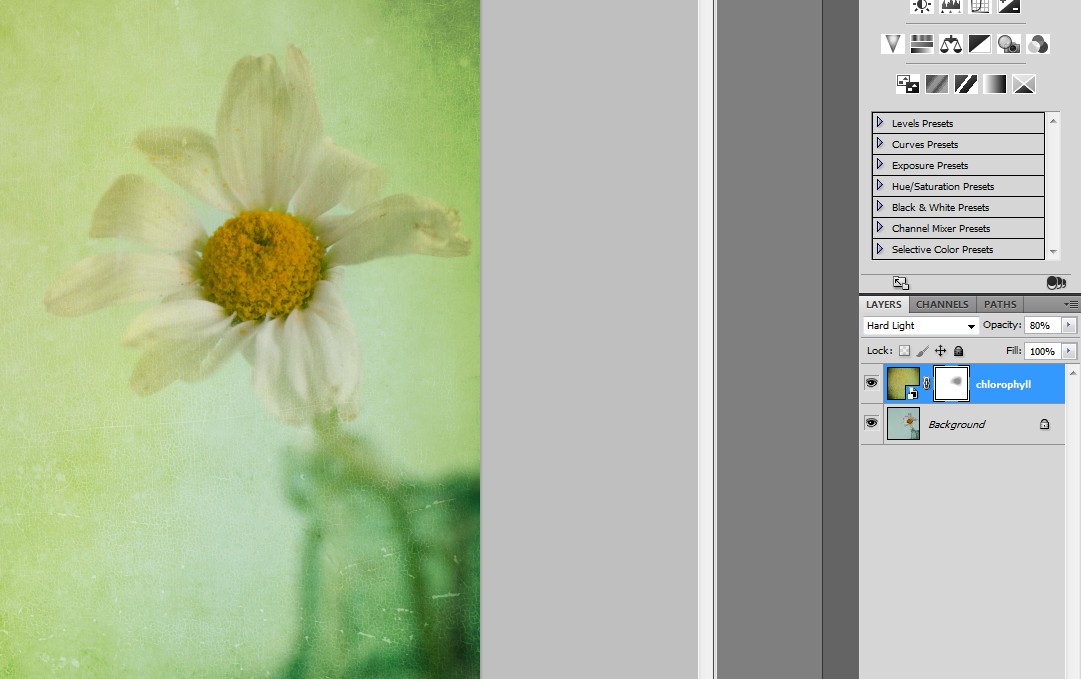Image resolution: width=1081 pixels, height=679 pixels.
Task: Select the Vibrance adjustment icon
Action: pos(892,43)
